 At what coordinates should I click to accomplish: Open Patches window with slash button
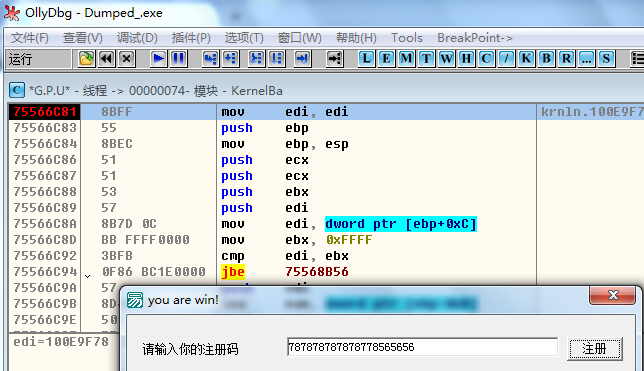[506, 59]
